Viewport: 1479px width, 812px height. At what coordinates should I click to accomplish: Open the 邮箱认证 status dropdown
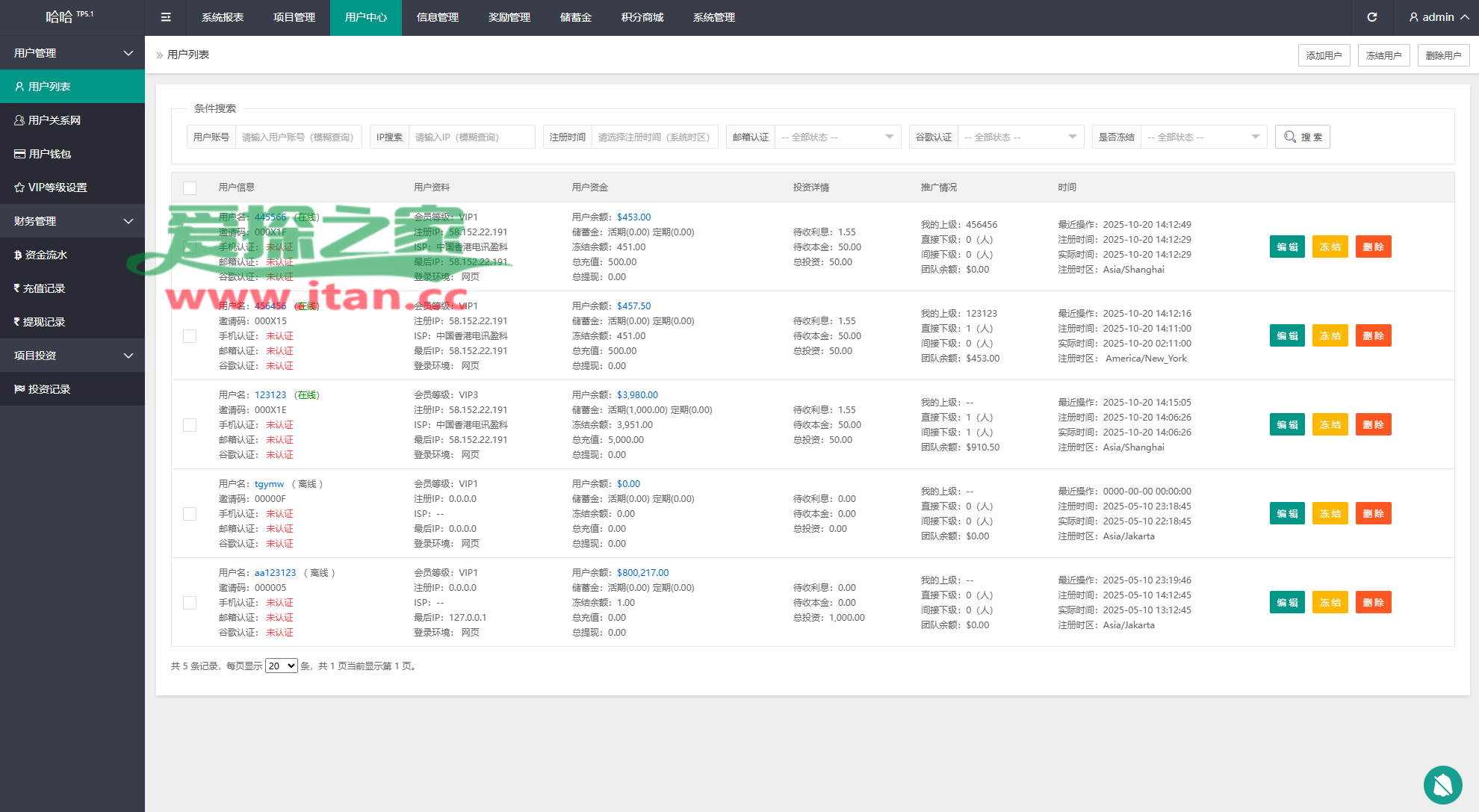[x=837, y=137]
